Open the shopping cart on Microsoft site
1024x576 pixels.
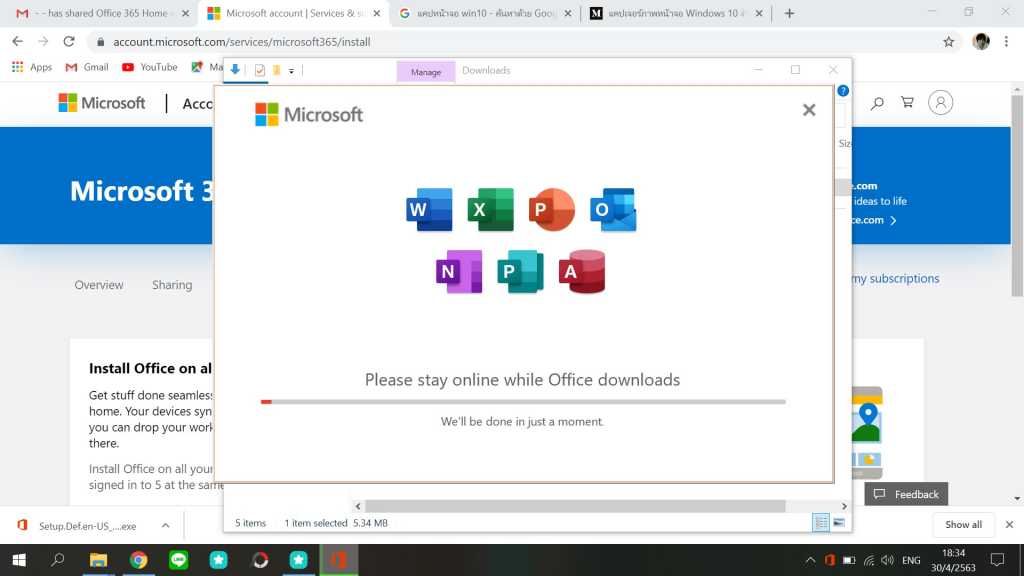coord(907,103)
